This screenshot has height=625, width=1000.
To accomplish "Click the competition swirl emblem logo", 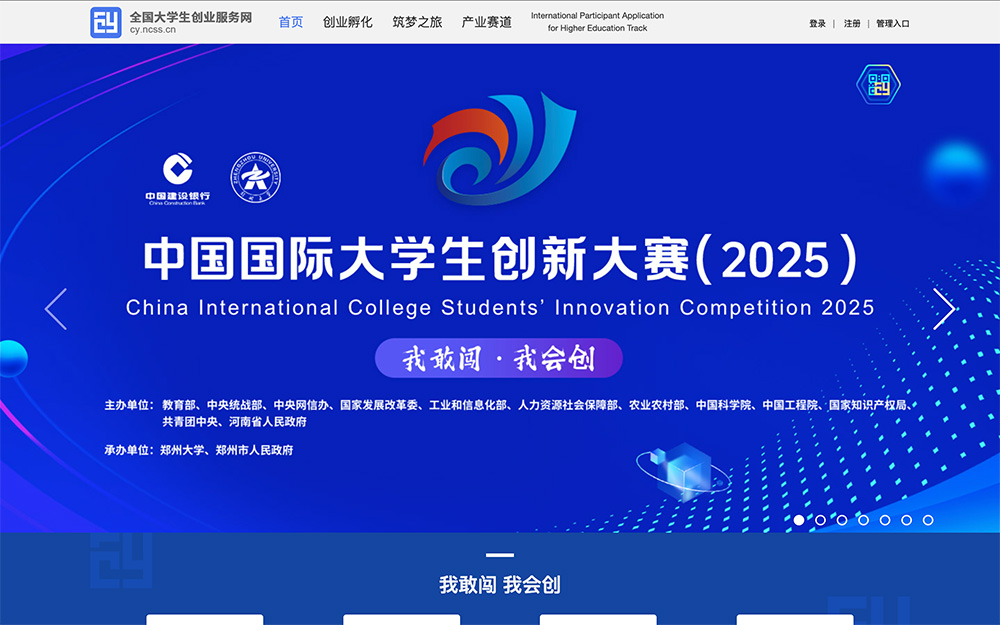I will tap(500, 149).
